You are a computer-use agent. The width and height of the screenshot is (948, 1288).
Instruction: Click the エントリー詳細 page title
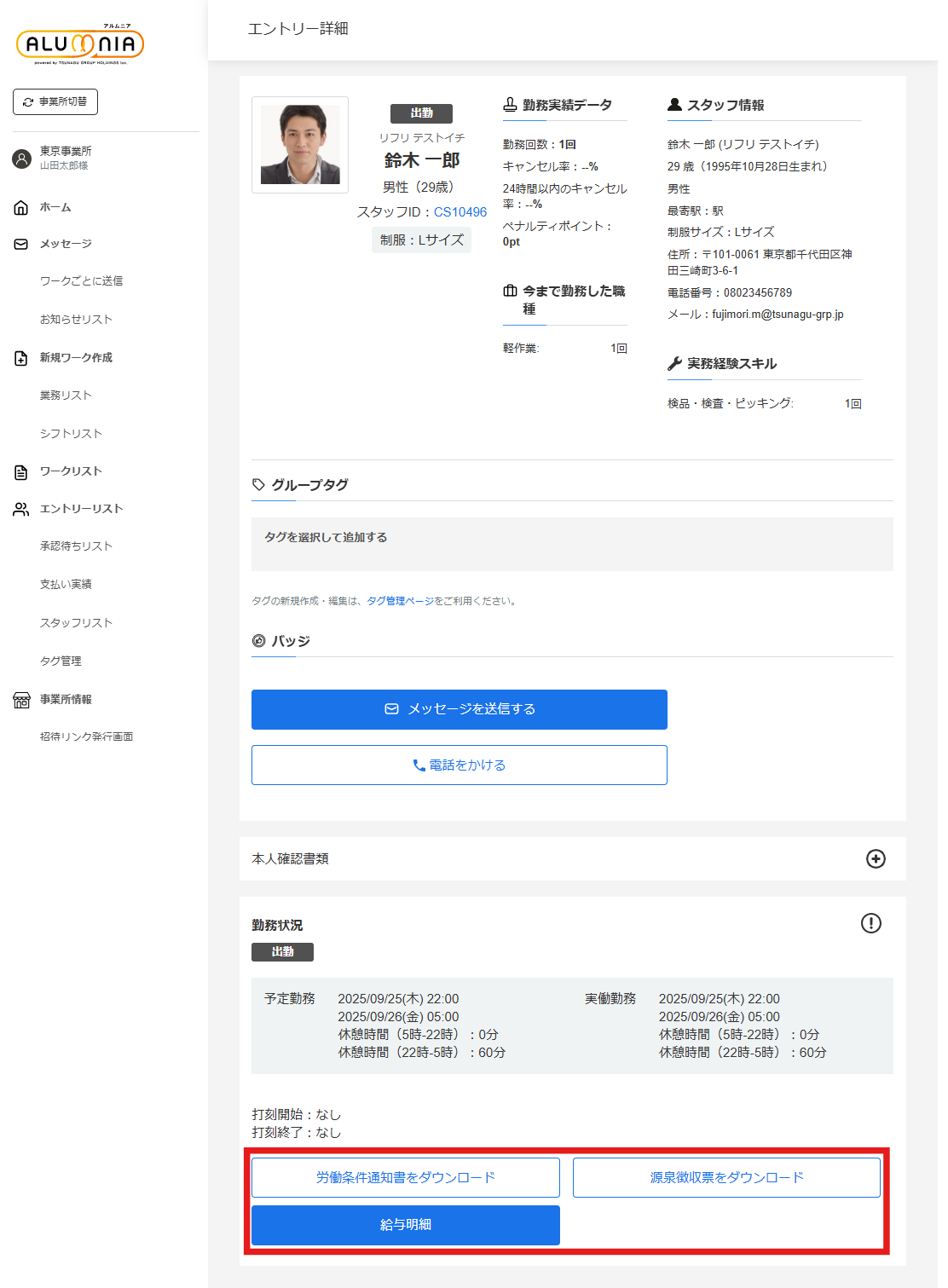coord(298,29)
